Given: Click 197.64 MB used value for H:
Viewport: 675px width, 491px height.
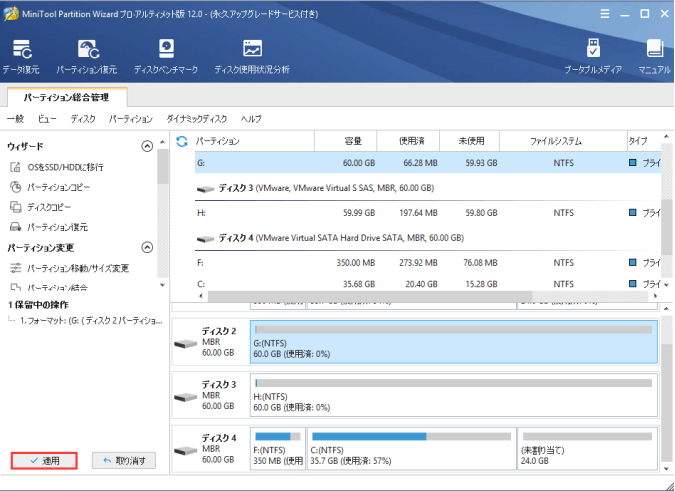Looking at the screenshot, I should [x=418, y=213].
